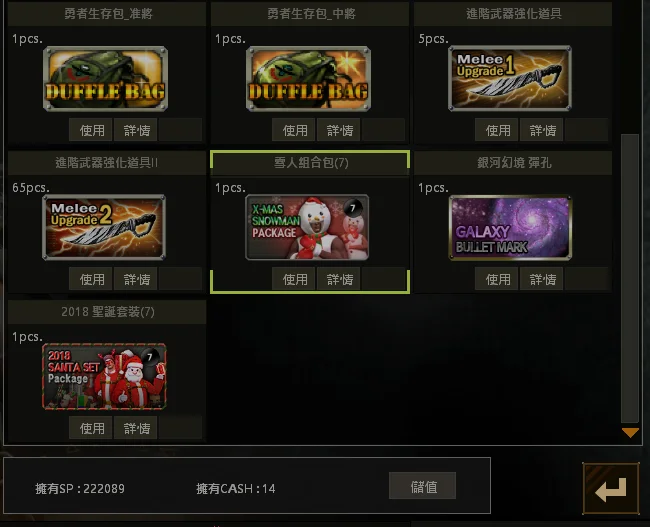Select the first Duffle Bag item icon
The width and height of the screenshot is (650, 527).
point(105,79)
